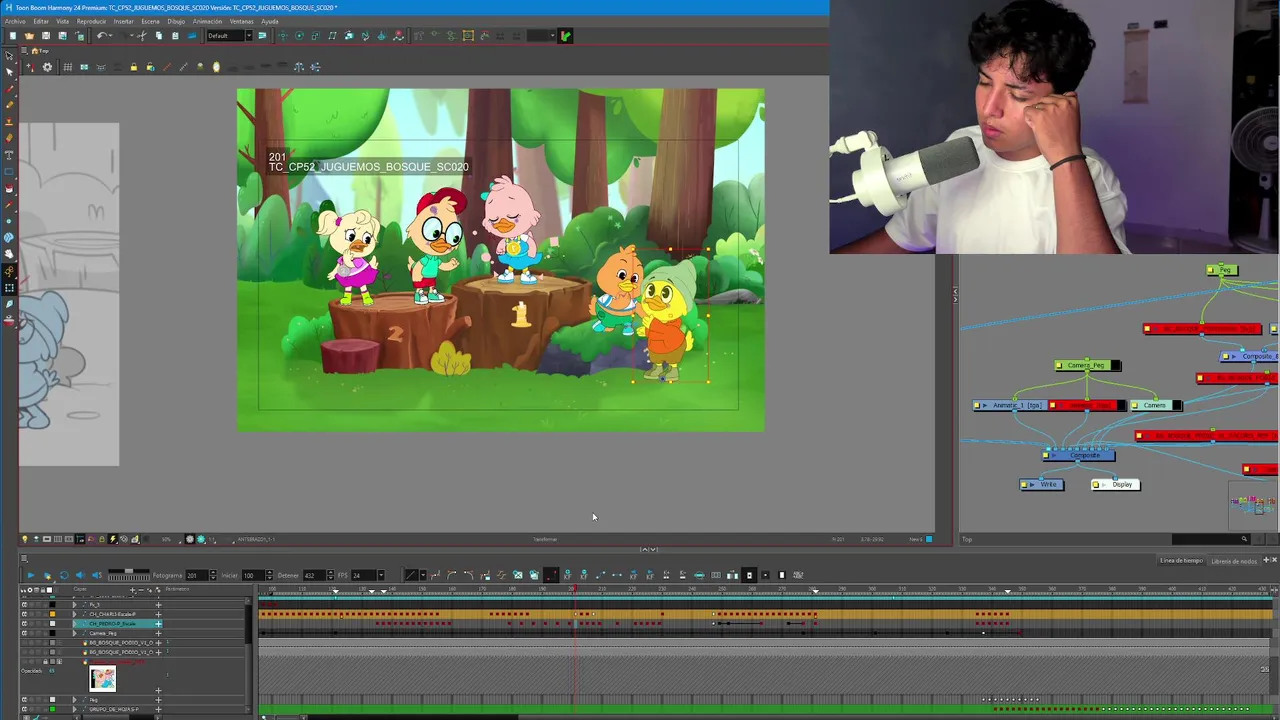Open the FPS dropdown arrow

pos(381,575)
